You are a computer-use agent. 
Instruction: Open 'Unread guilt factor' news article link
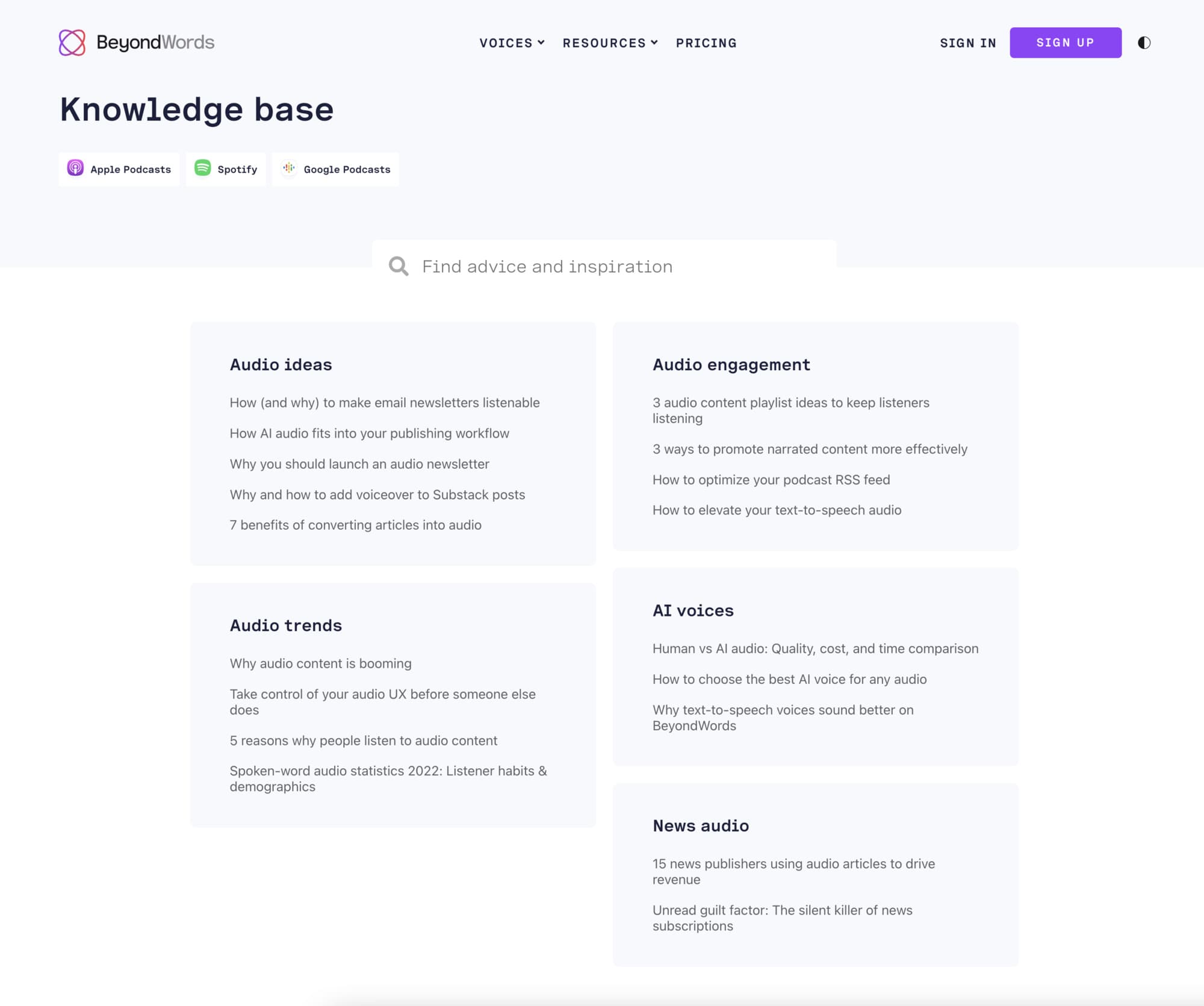point(782,918)
